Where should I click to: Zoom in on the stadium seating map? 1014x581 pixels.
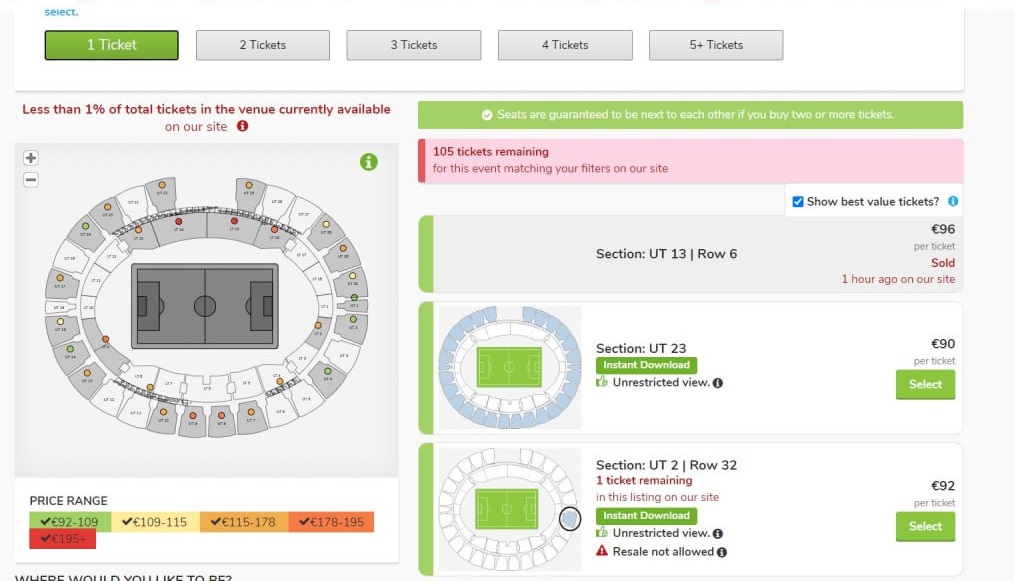(31, 158)
